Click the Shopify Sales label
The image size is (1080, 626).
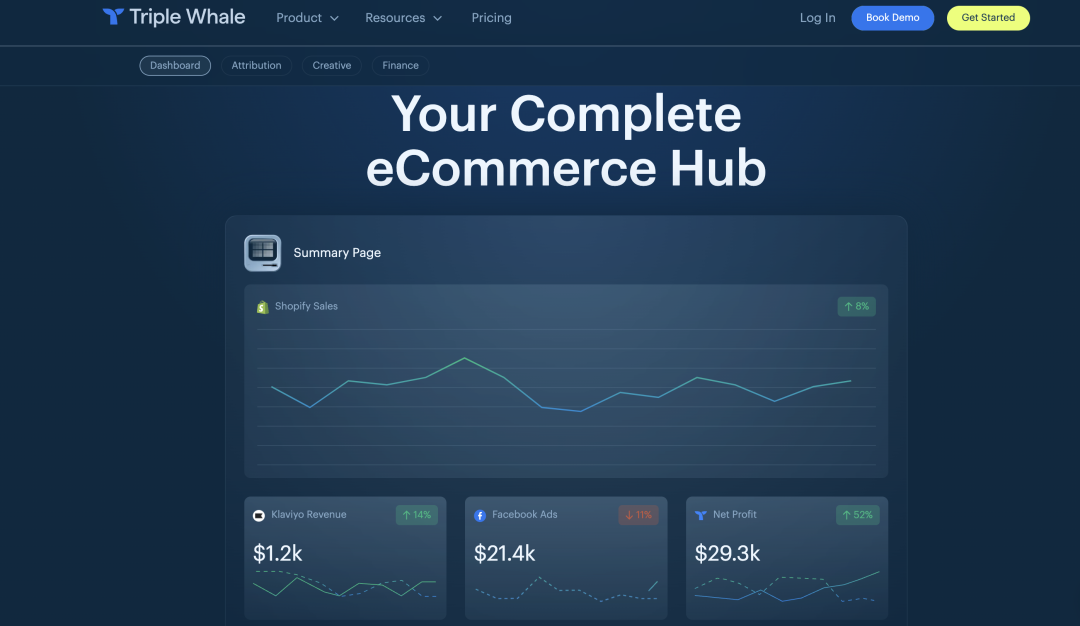click(x=306, y=306)
